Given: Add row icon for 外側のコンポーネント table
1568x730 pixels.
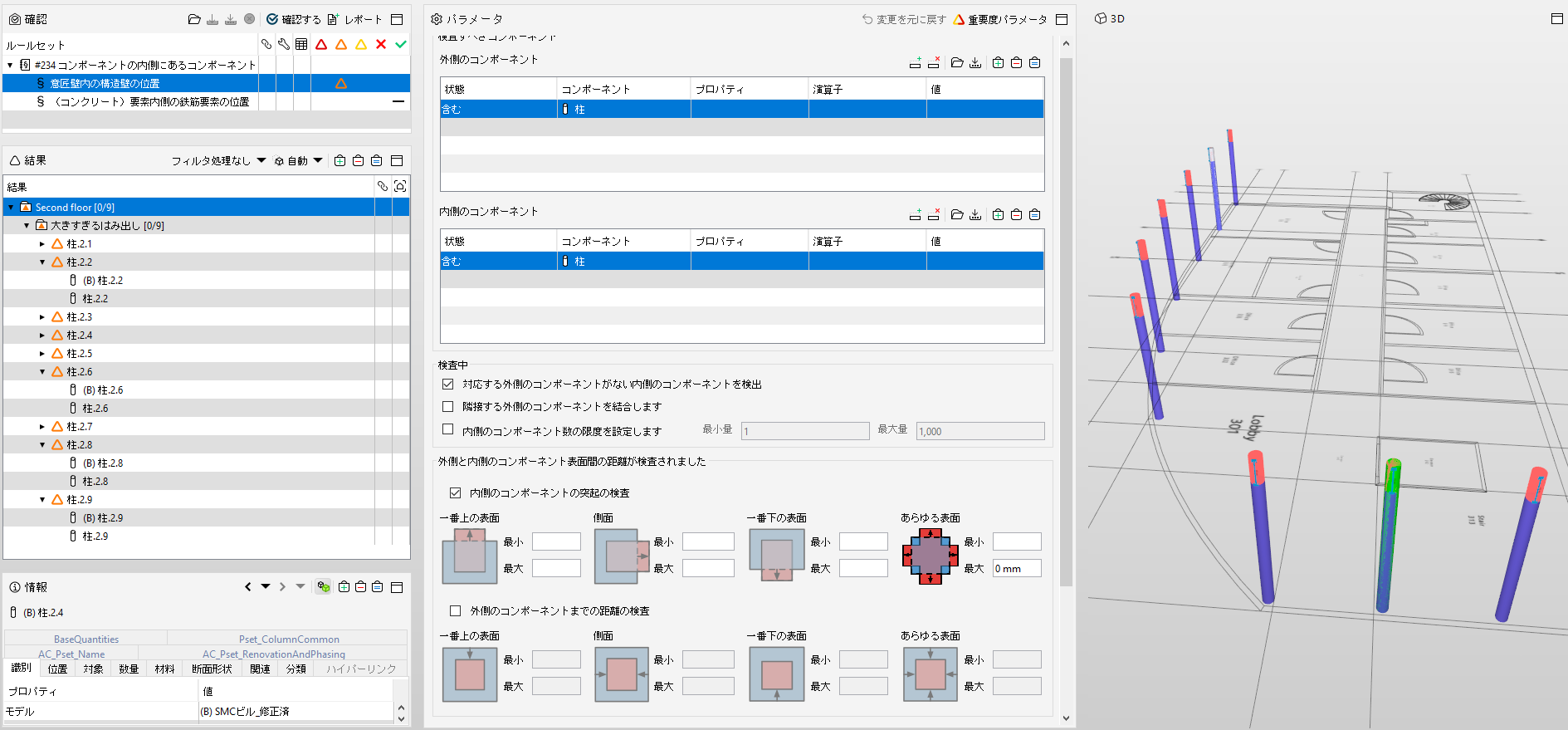Looking at the screenshot, I should pyautogui.click(x=915, y=62).
